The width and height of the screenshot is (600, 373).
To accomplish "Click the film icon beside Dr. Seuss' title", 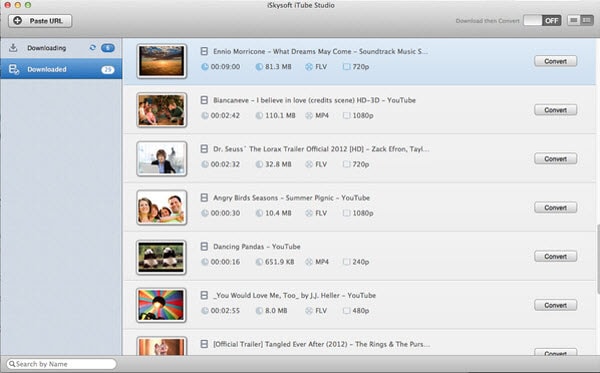I will 204,149.
